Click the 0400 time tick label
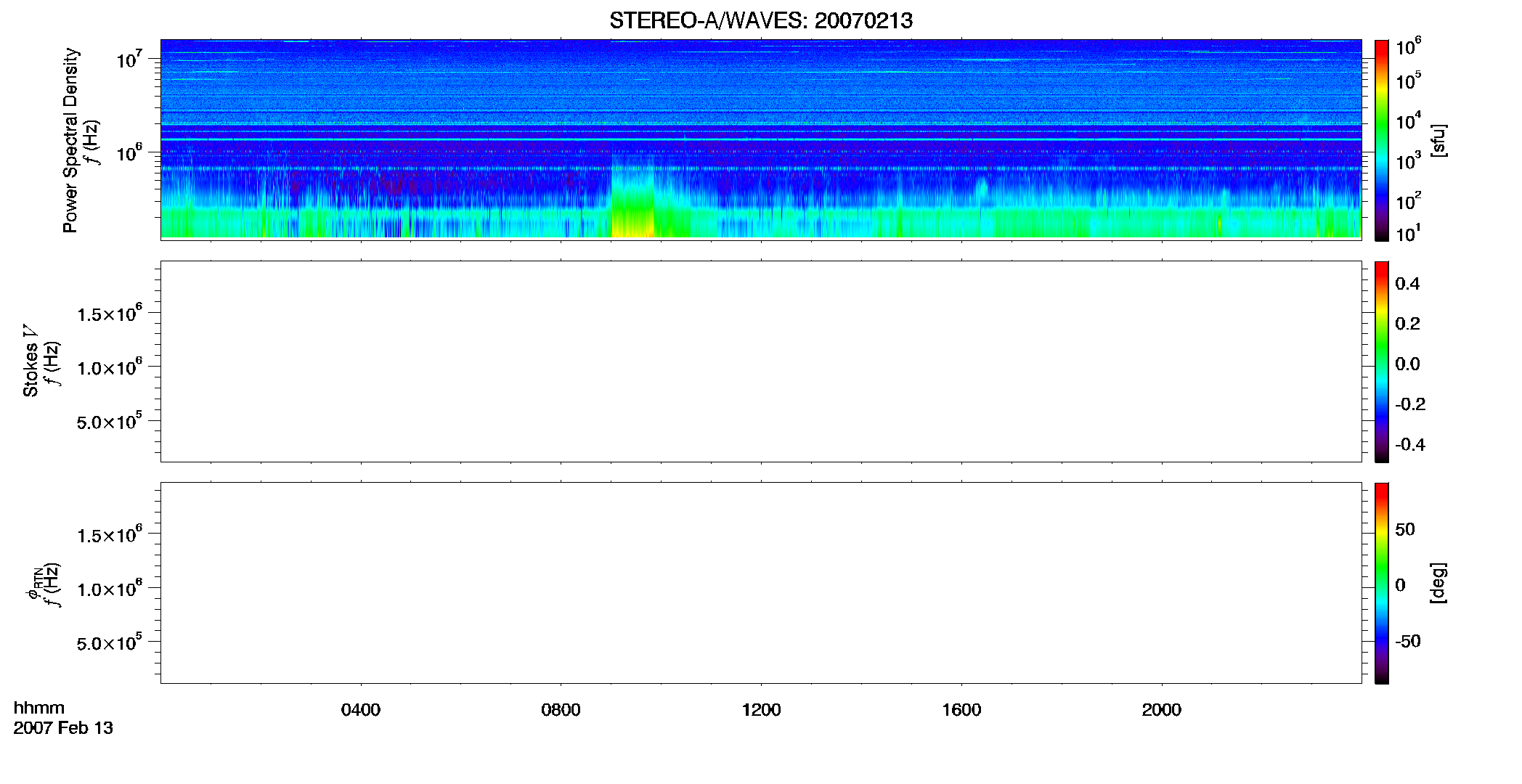 click(361, 710)
